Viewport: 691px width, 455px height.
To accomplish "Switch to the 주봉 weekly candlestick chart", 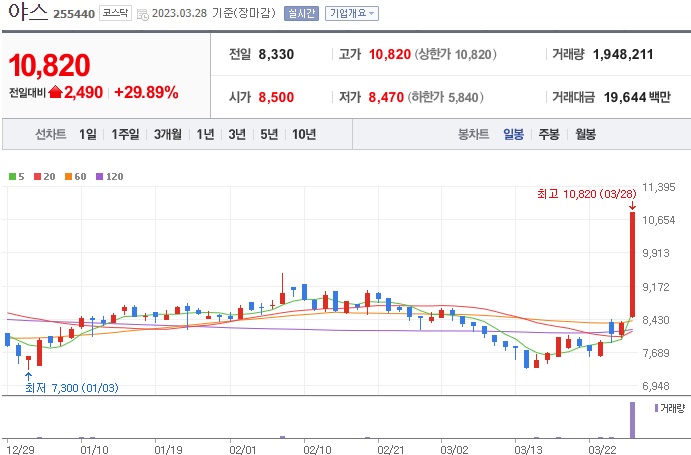I will [549, 134].
